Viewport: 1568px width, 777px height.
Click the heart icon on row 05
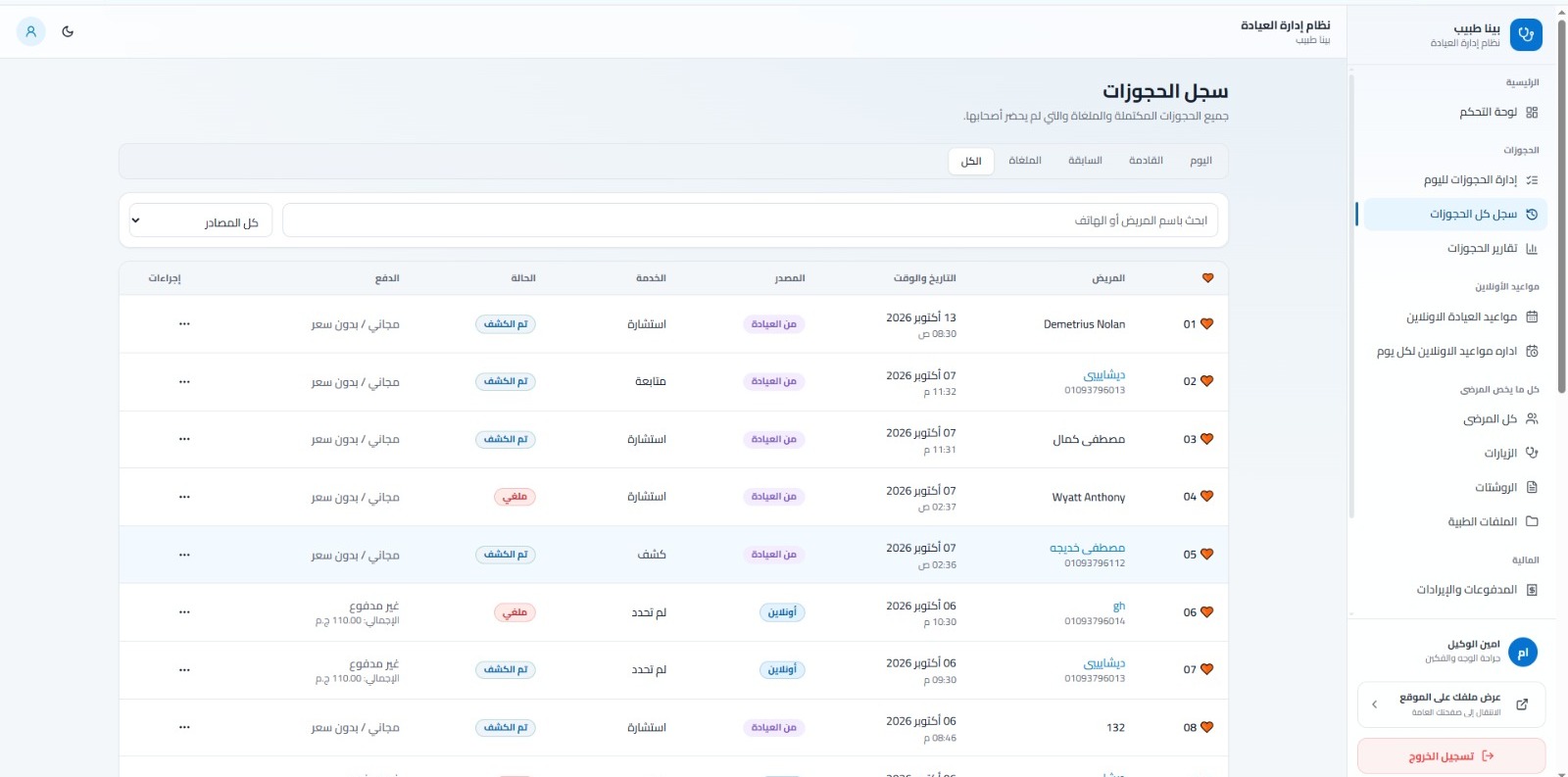click(1207, 555)
